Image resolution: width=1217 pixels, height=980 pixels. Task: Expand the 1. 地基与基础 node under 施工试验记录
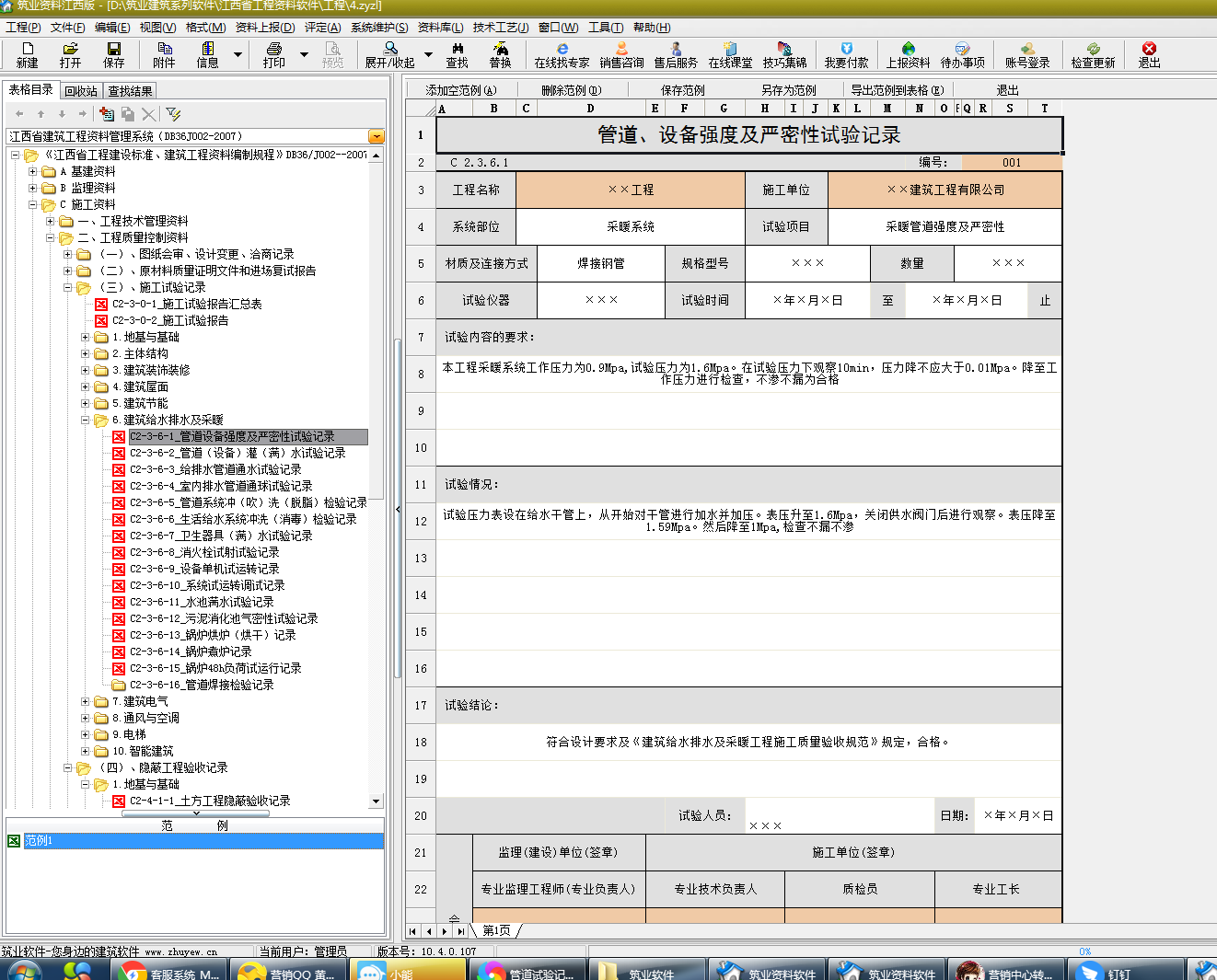(x=86, y=337)
